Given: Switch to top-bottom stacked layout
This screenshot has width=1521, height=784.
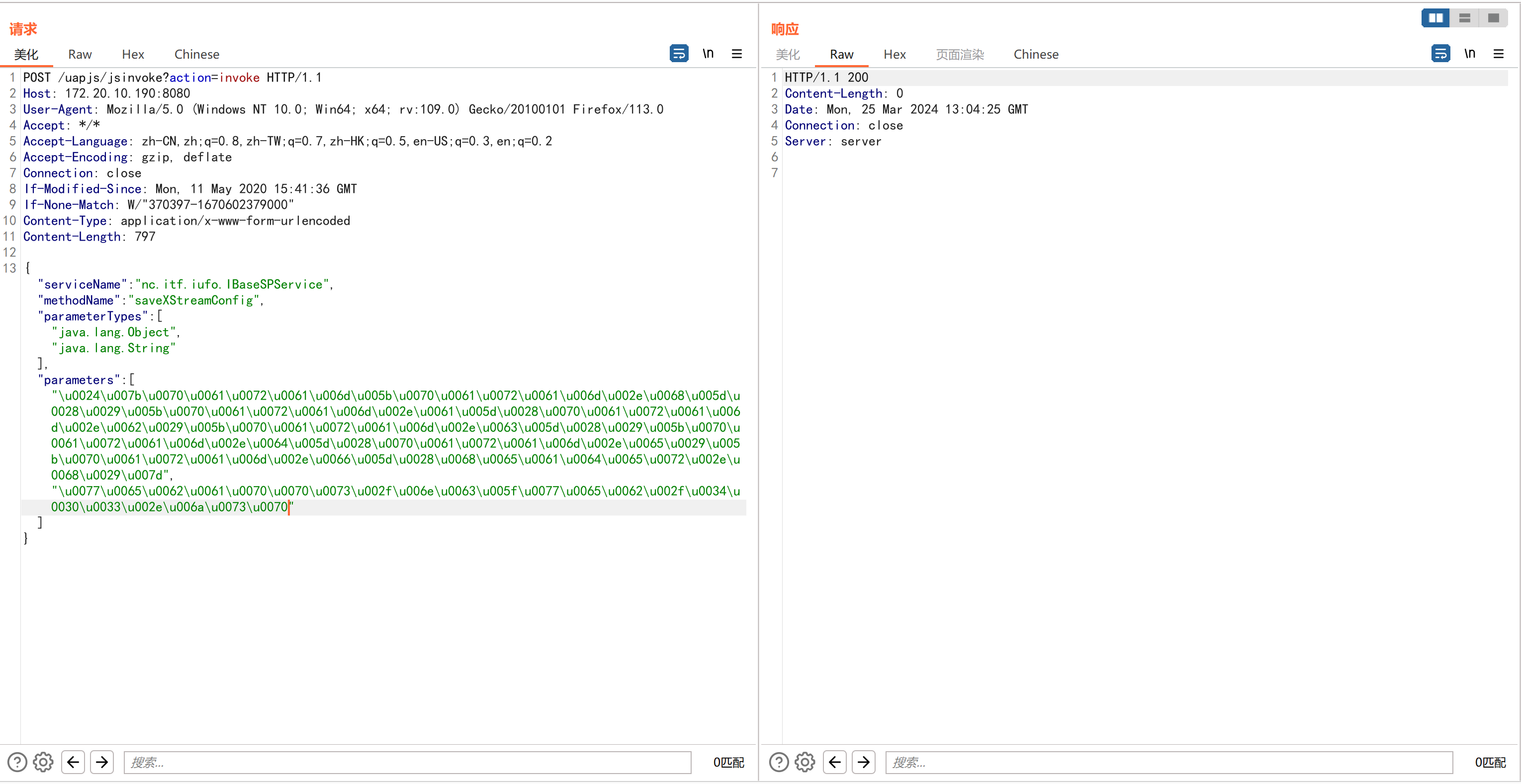Looking at the screenshot, I should click(1464, 18).
